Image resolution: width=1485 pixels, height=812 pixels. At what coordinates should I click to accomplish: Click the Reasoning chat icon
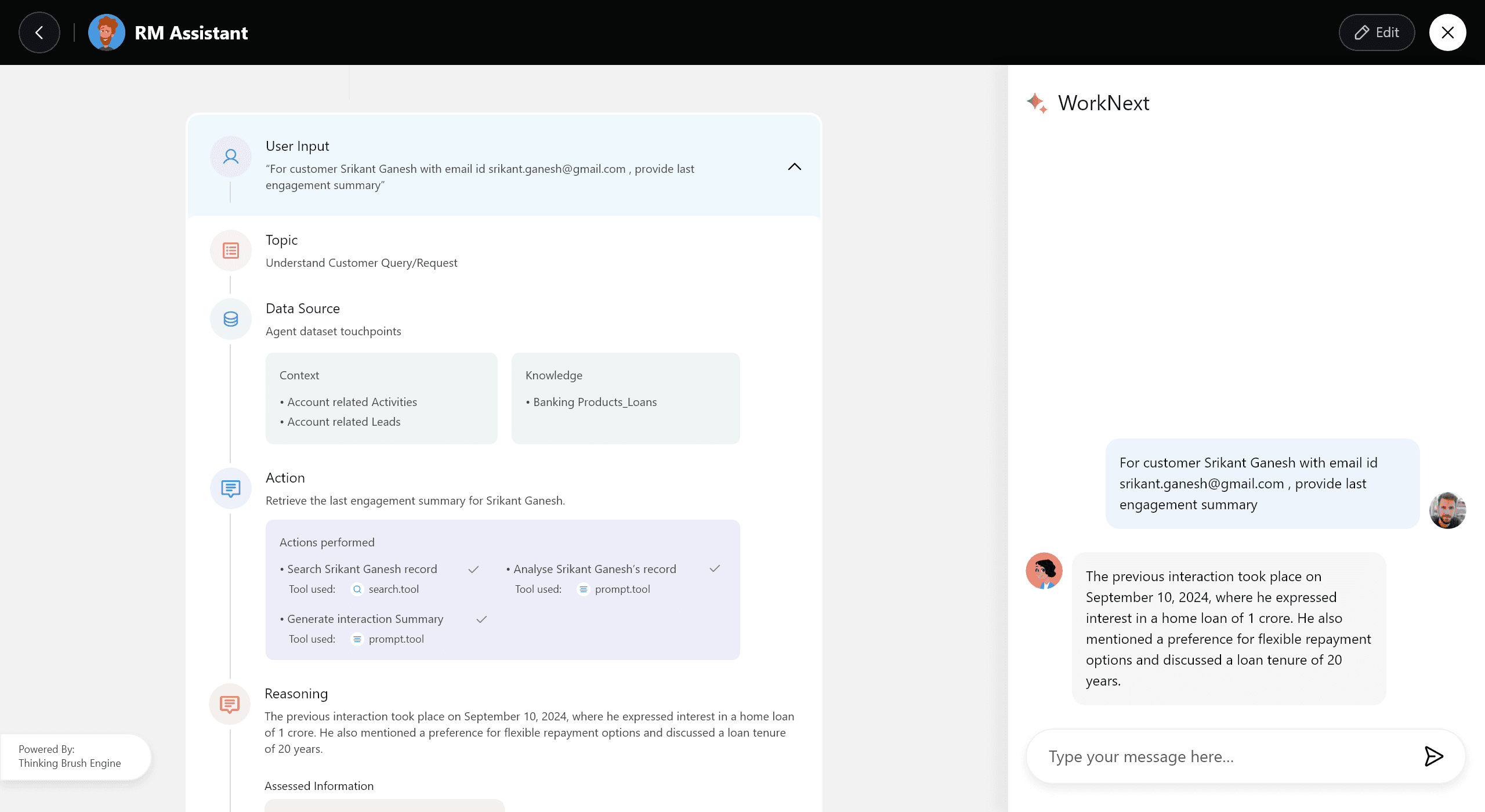(x=230, y=704)
